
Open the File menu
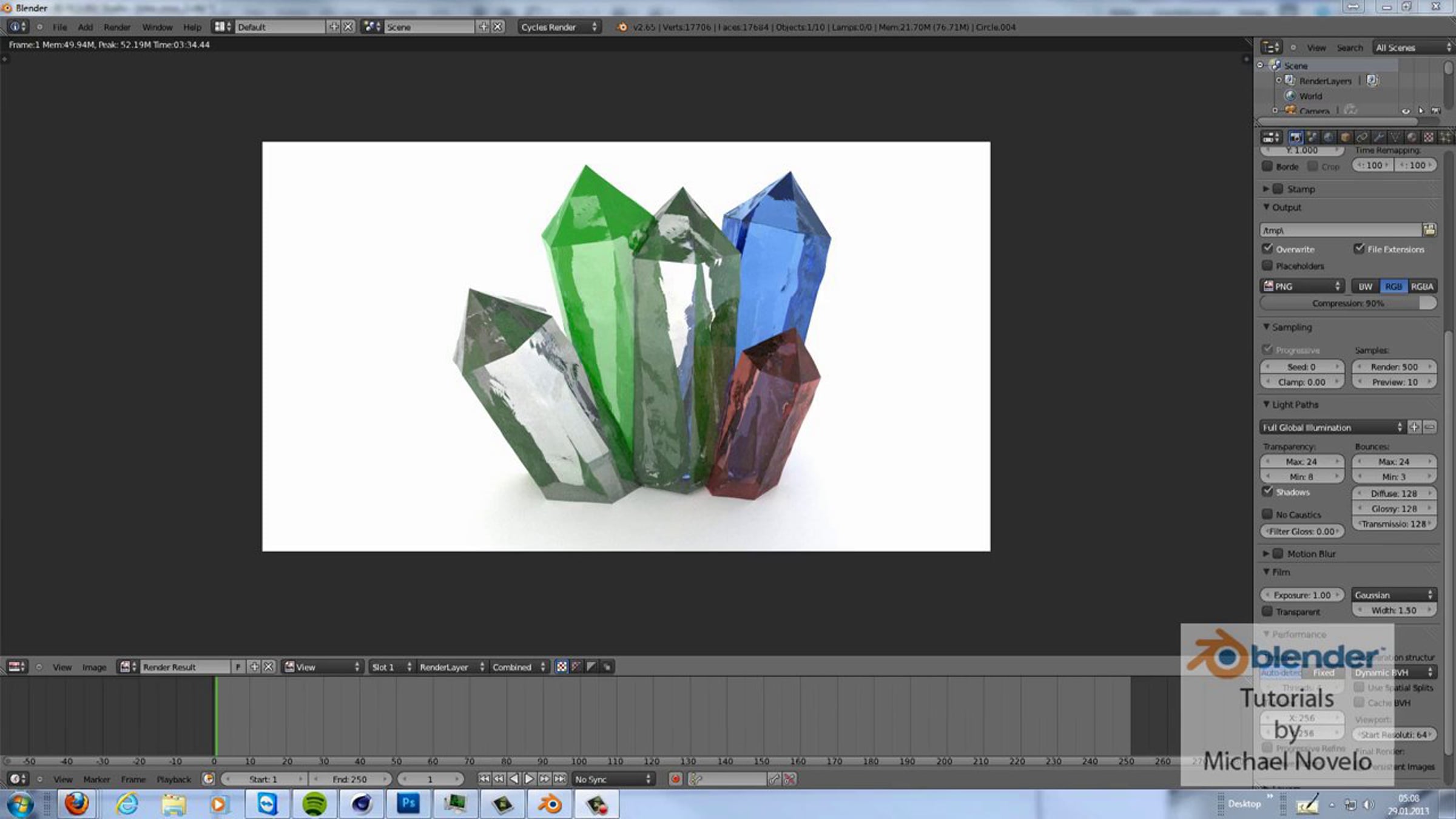[59, 27]
